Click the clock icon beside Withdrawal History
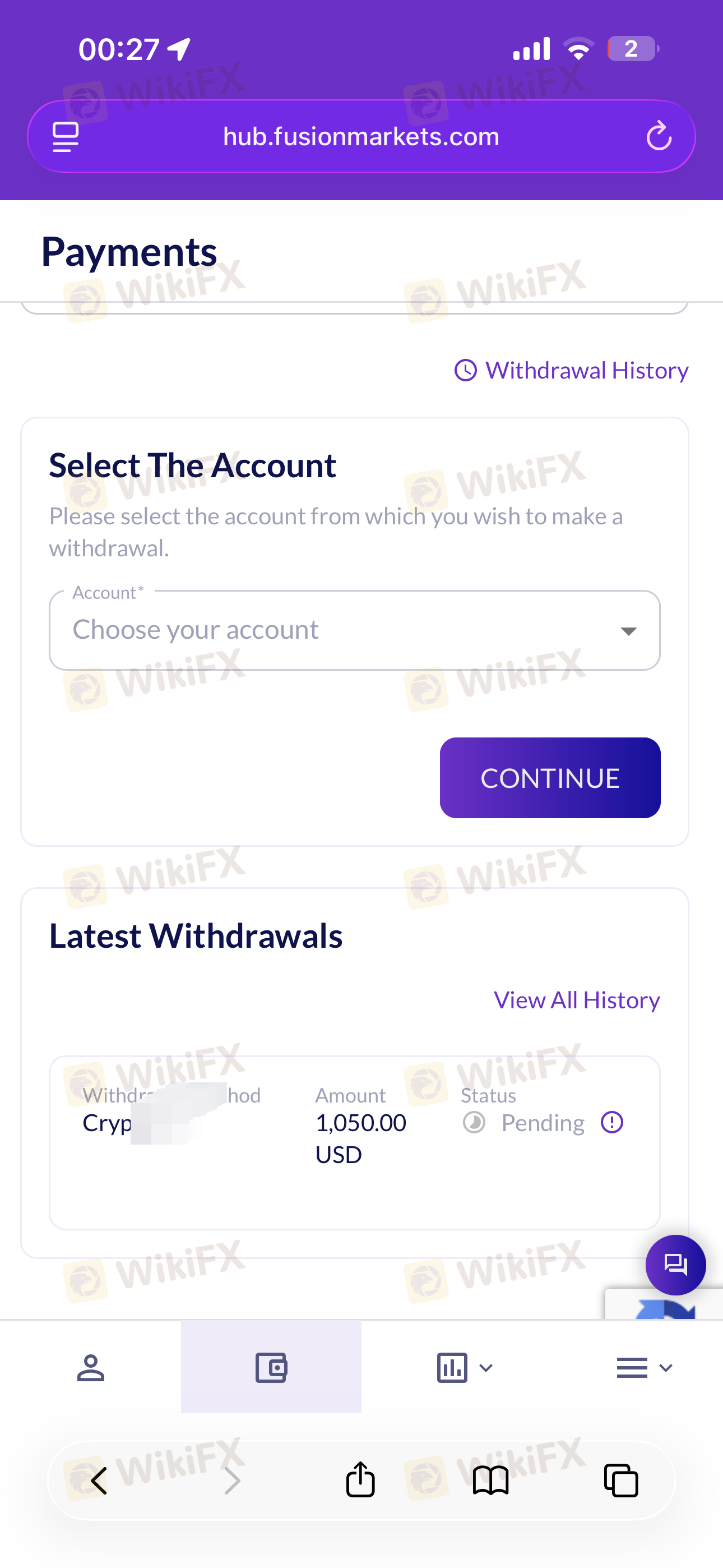 point(466,370)
